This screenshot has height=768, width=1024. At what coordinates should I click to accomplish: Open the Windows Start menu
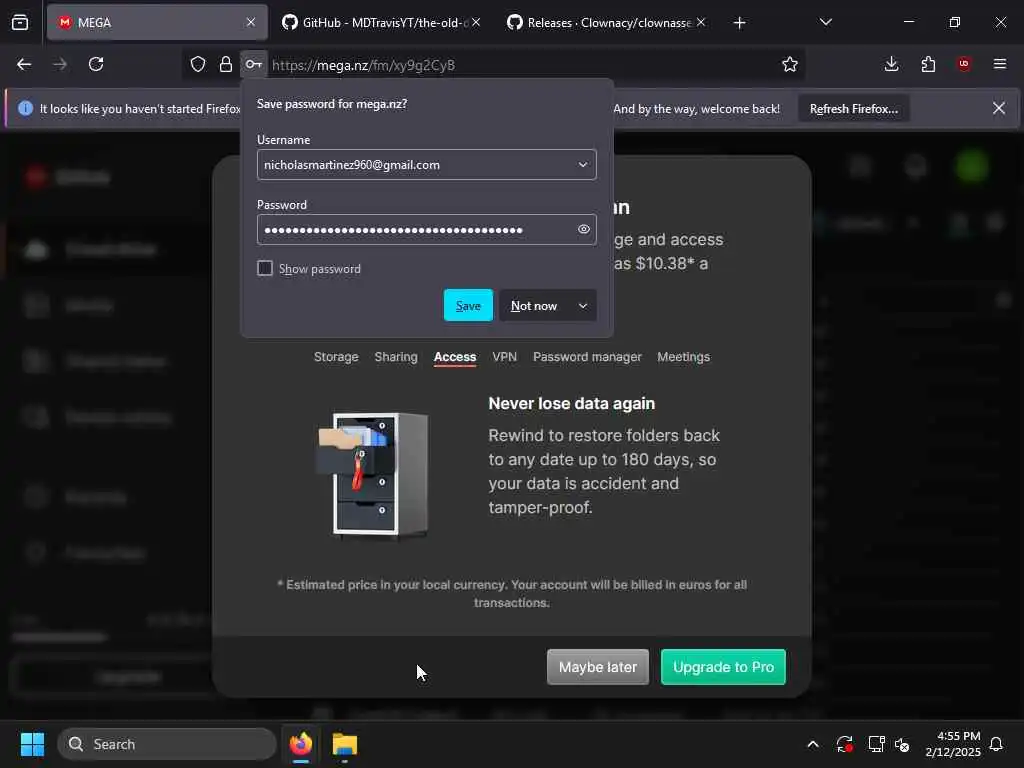point(32,744)
